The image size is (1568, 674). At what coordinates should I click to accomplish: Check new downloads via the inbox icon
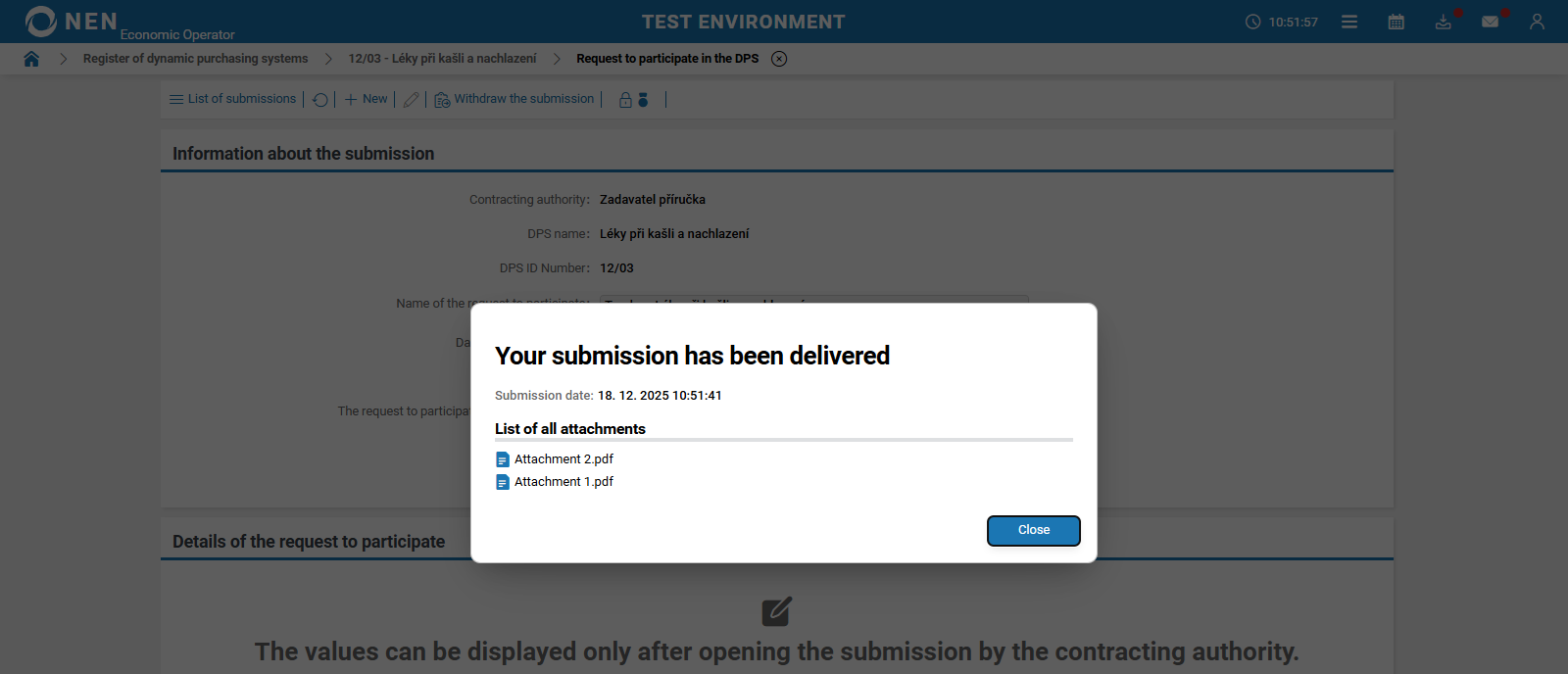coord(1443,21)
